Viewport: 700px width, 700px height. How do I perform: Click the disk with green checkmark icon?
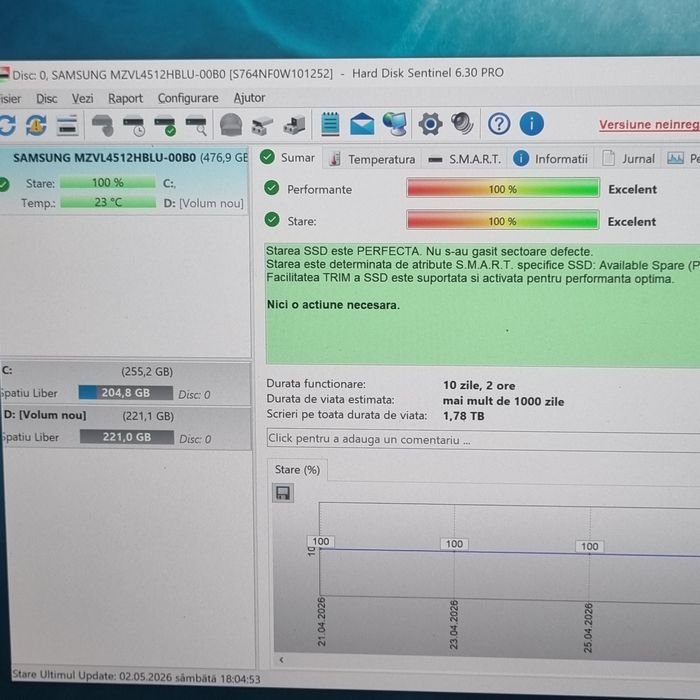click(x=165, y=125)
